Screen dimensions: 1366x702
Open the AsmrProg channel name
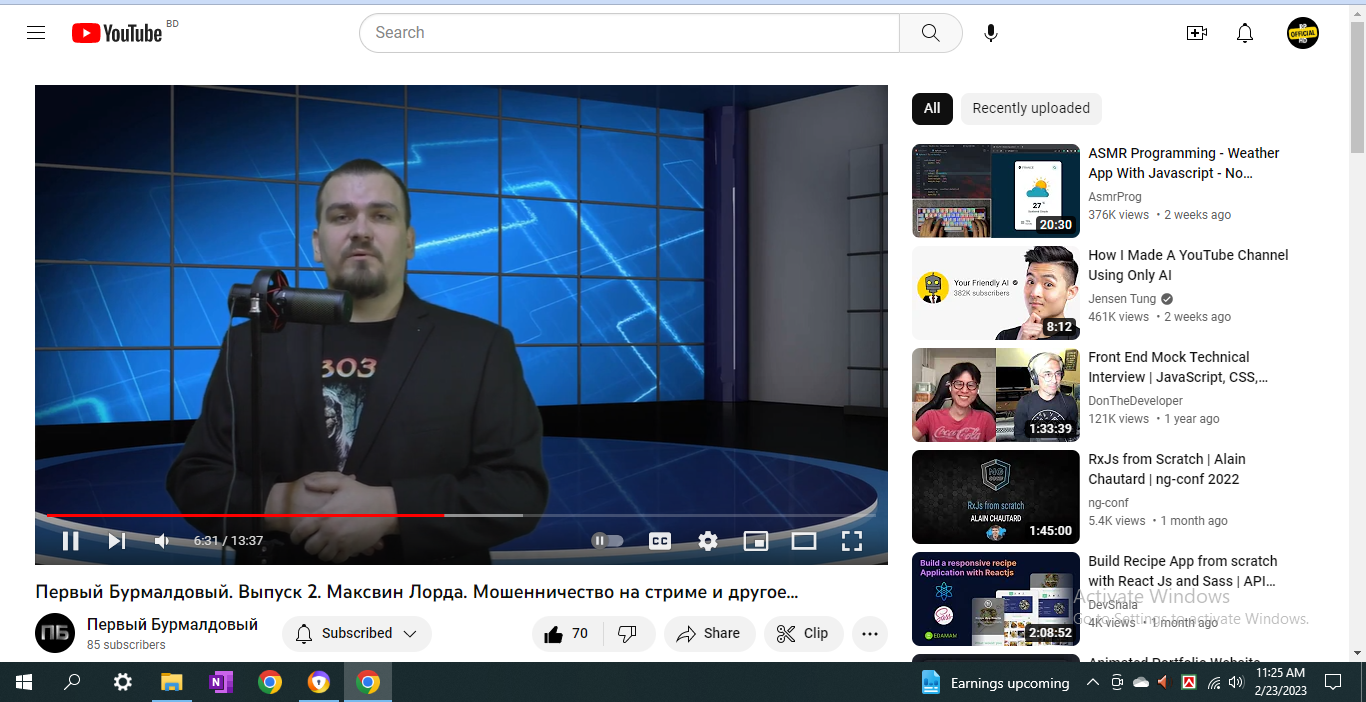(1115, 197)
